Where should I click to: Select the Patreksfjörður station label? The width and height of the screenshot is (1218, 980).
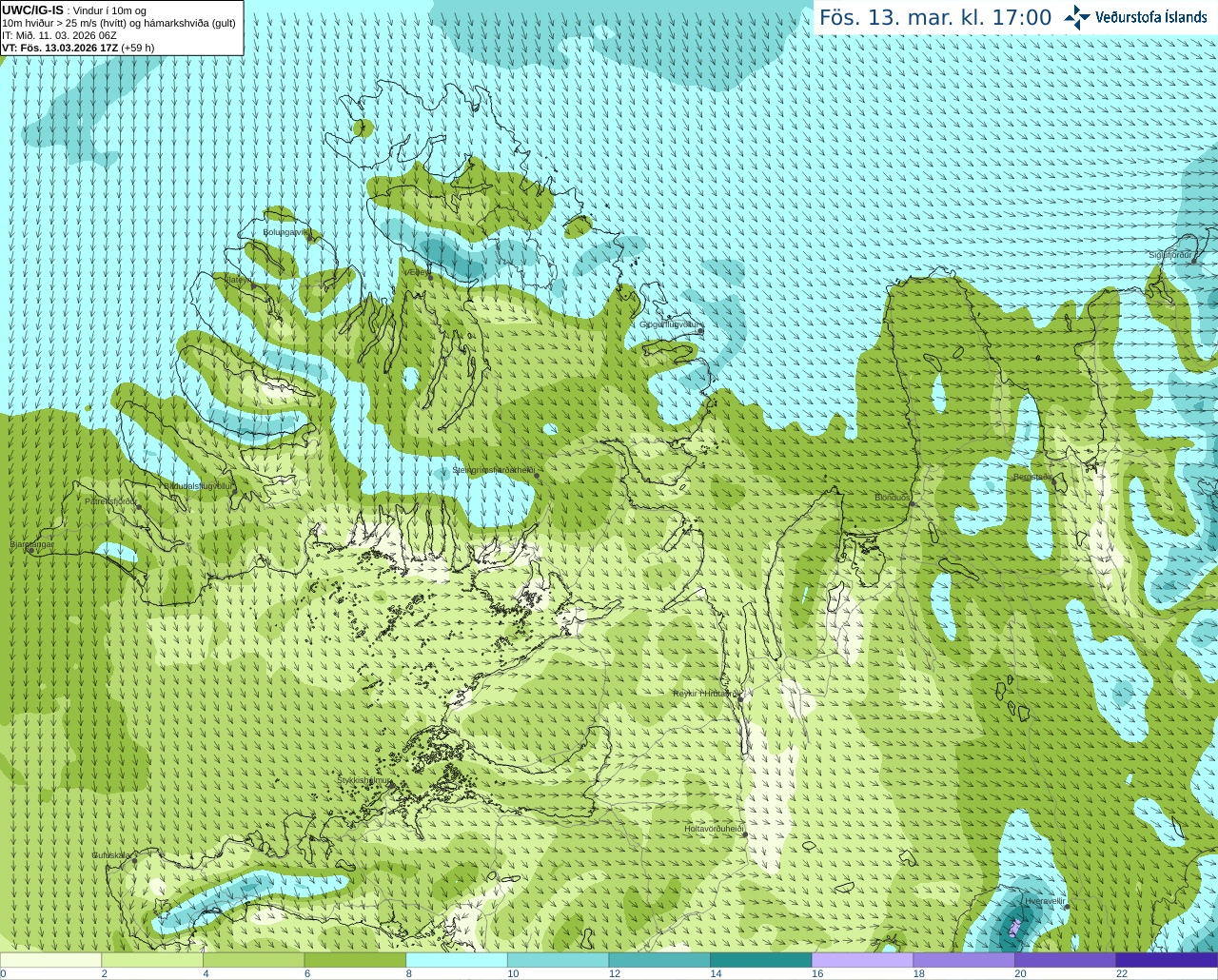pyautogui.click(x=110, y=501)
